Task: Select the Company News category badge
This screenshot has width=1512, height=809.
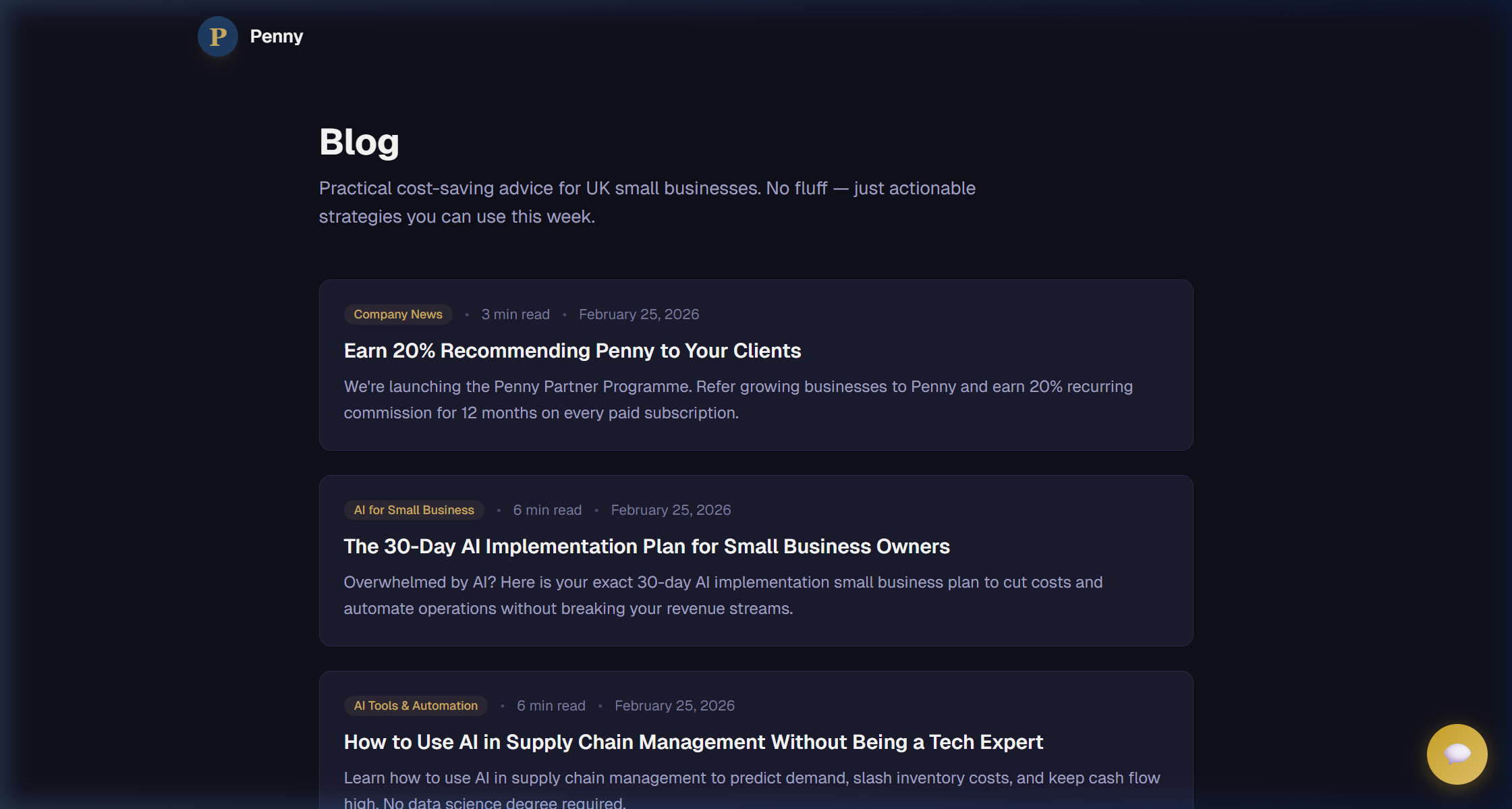Action: coord(397,314)
